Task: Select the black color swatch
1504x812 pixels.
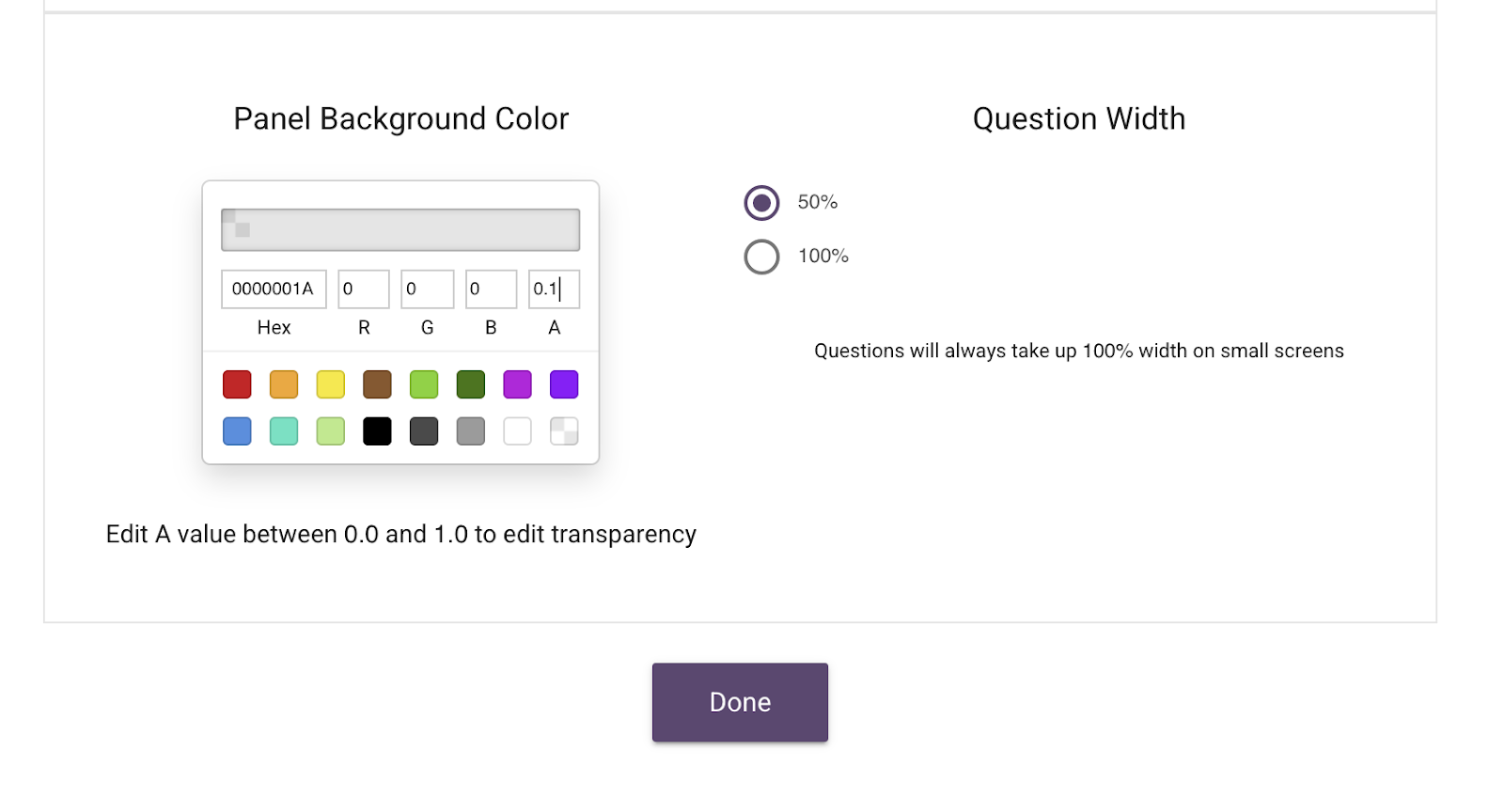Action: (x=377, y=431)
